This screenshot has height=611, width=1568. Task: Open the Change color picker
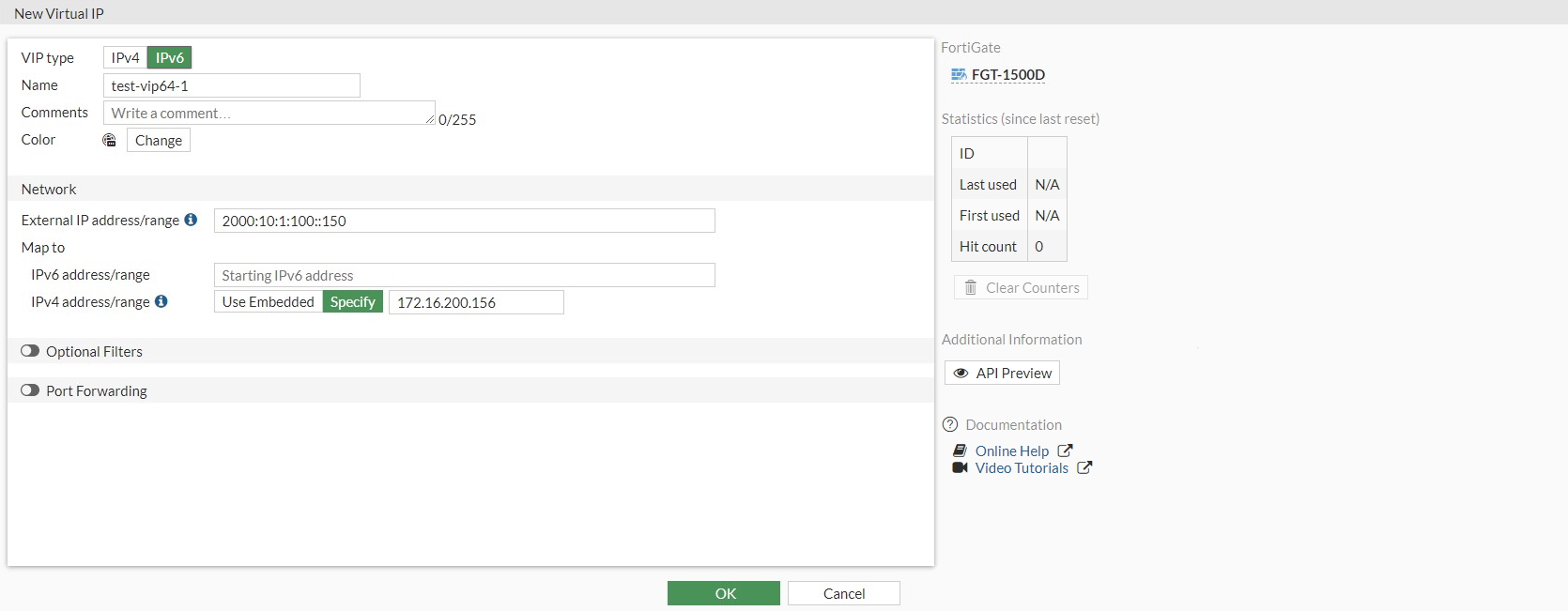pyautogui.click(x=159, y=140)
